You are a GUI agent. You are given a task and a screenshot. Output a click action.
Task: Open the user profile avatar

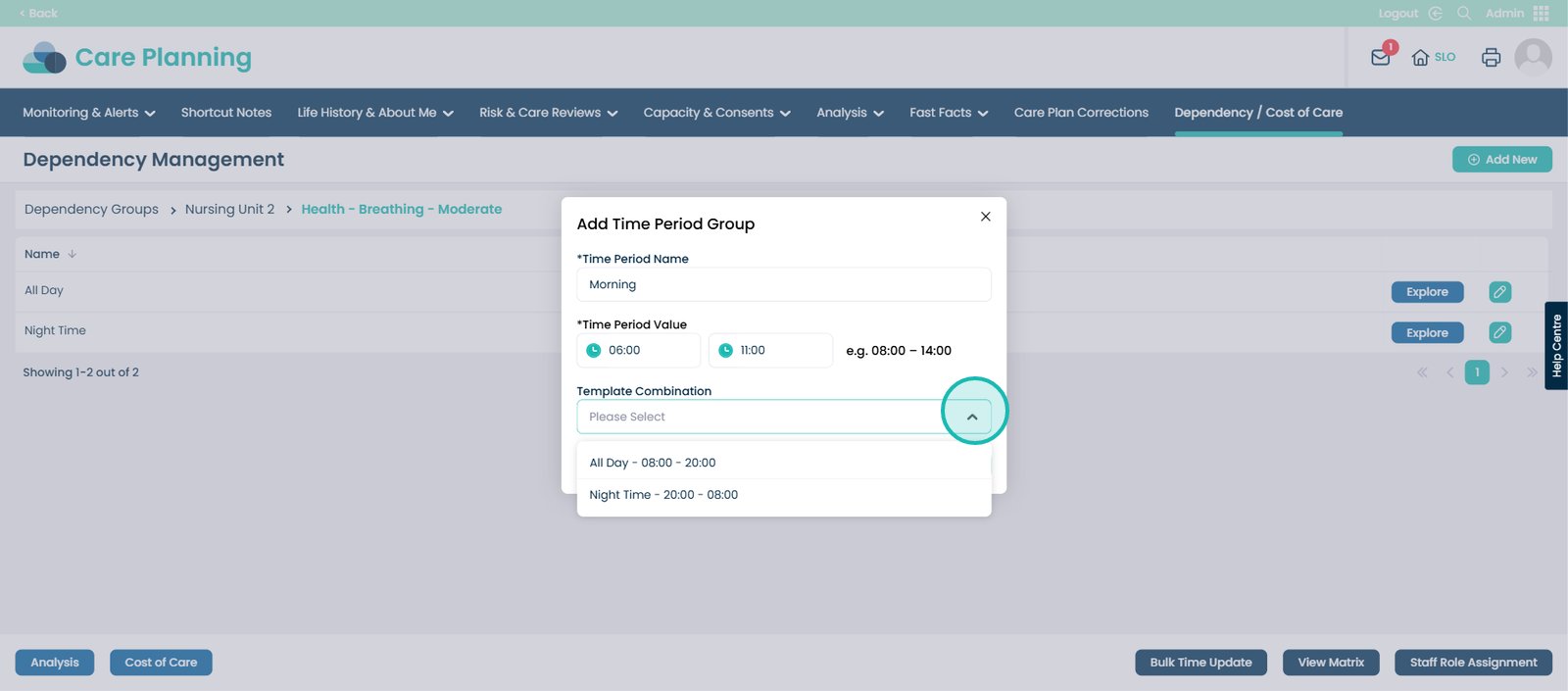pyautogui.click(x=1533, y=58)
